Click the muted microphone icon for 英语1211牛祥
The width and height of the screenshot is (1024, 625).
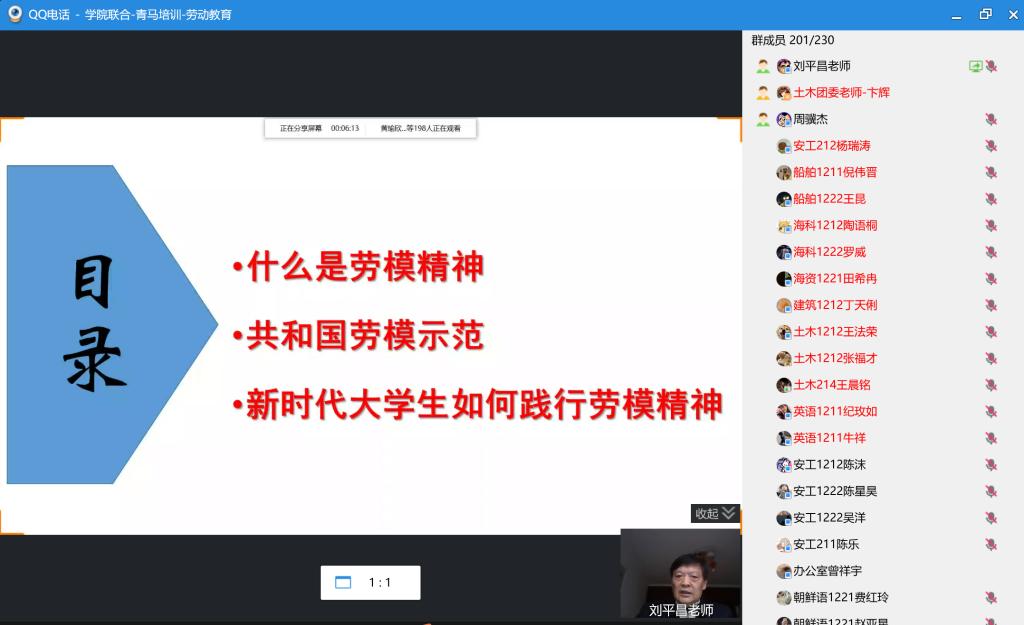click(990, 438)
